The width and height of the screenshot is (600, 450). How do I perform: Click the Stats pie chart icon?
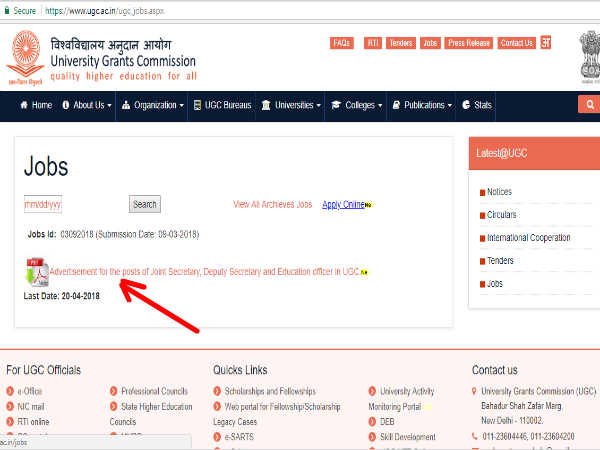tap(466, 105)
